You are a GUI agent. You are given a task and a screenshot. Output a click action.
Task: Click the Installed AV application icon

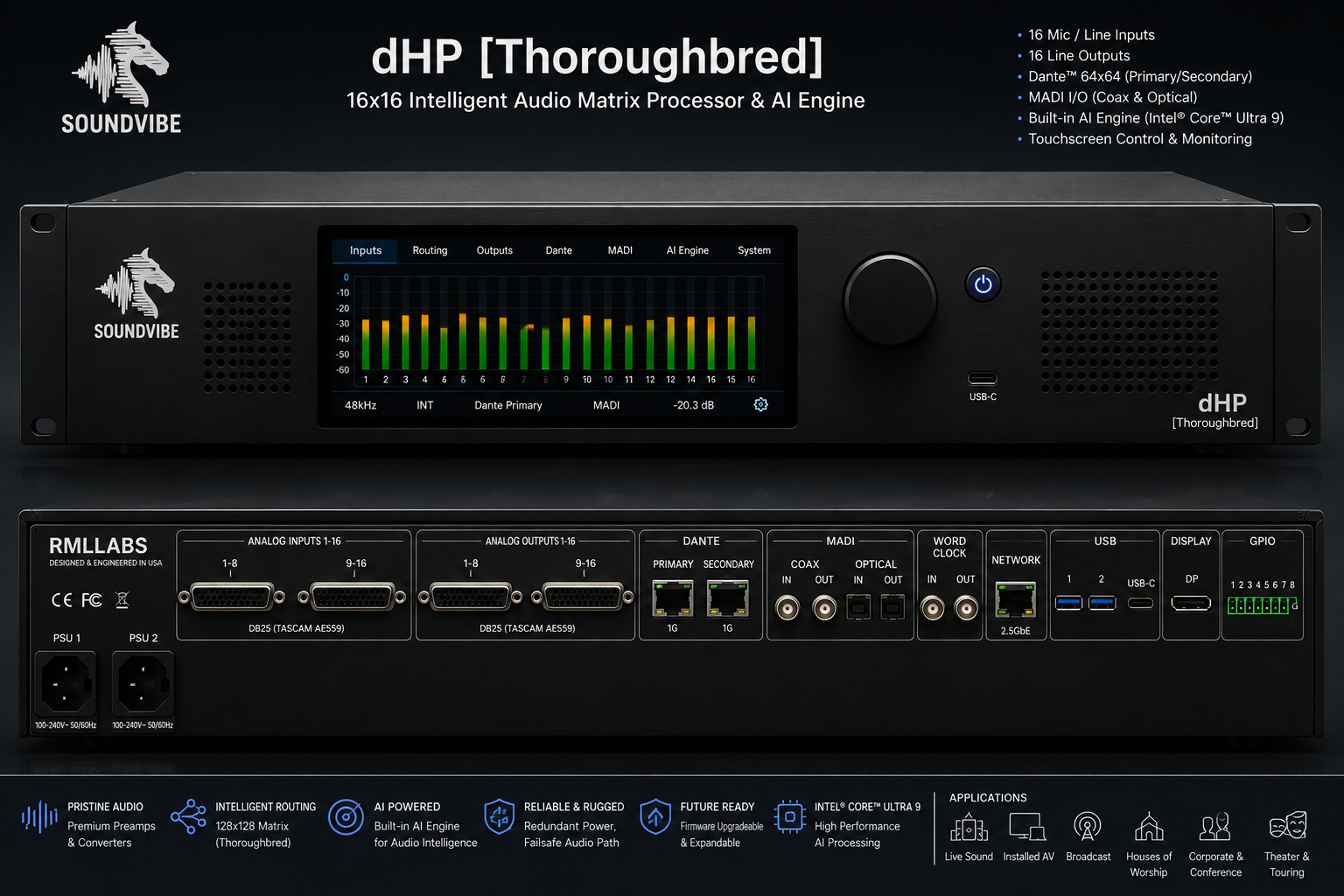(1027, 826)
